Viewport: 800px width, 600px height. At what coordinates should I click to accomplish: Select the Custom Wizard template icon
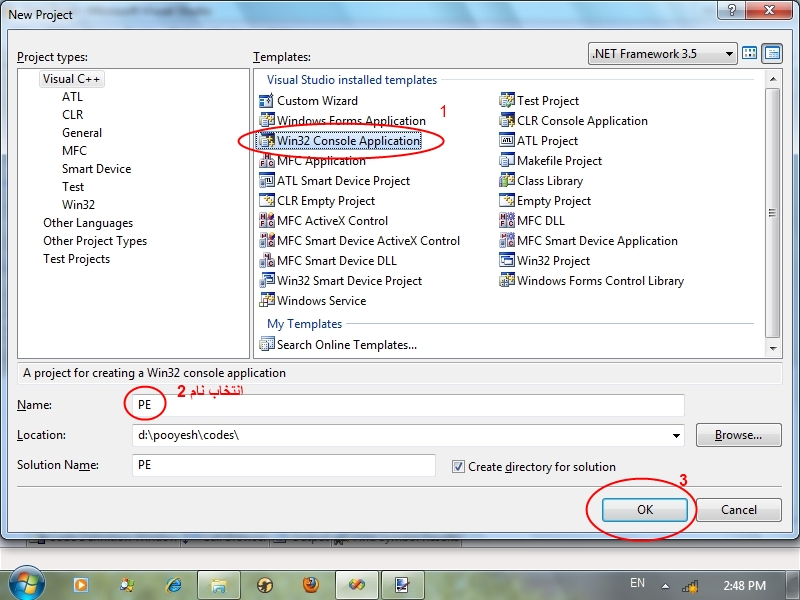266,101
